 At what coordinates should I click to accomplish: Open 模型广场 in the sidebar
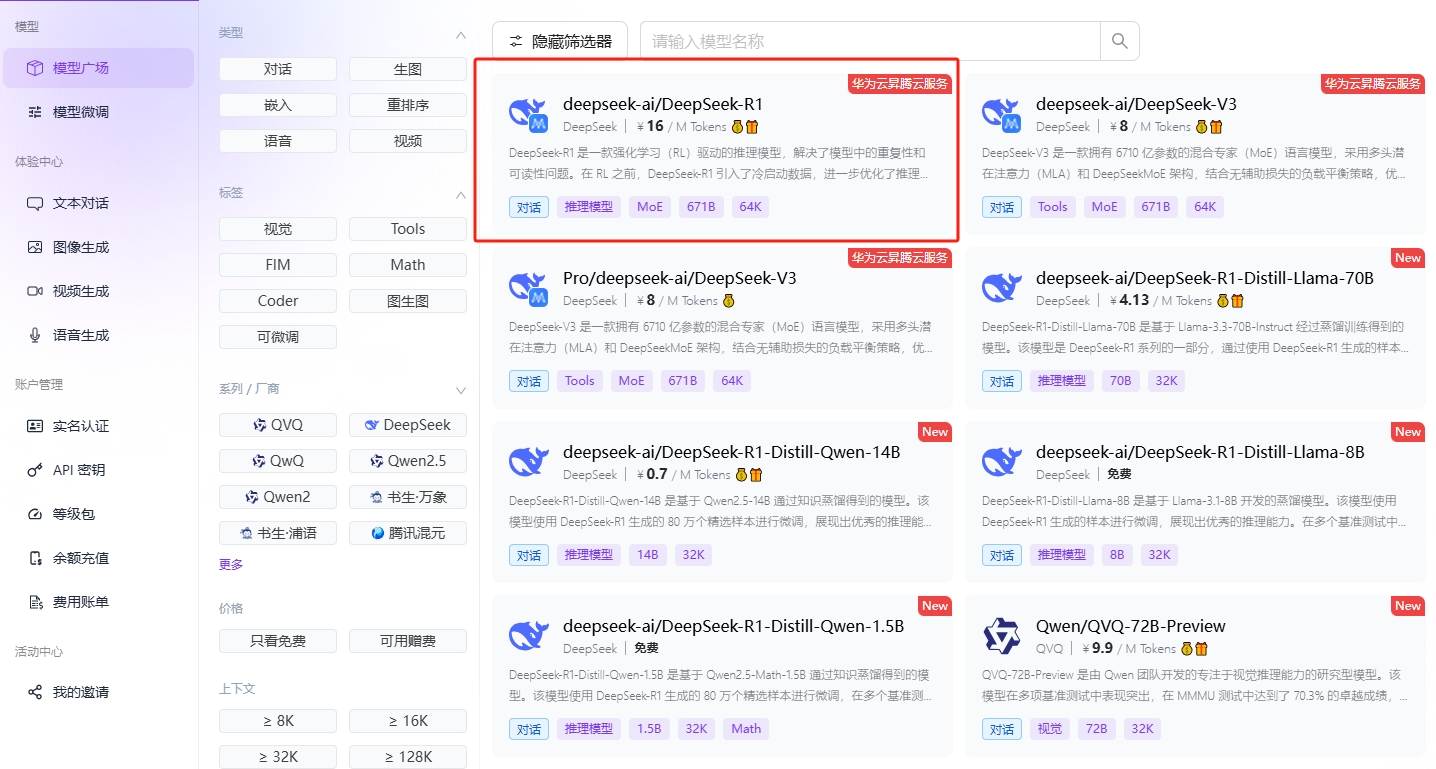click(x=98, y=68)
